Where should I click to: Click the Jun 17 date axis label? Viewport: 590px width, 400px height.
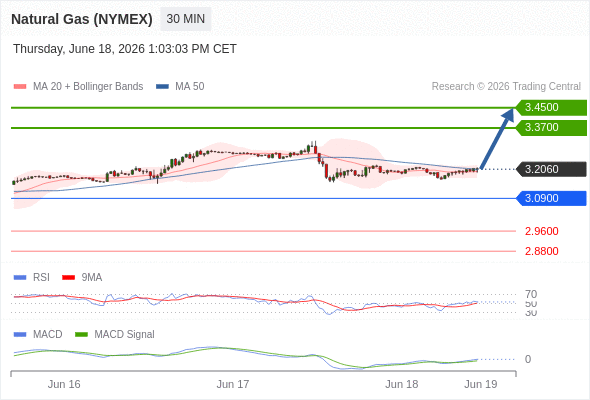point(233,384)
